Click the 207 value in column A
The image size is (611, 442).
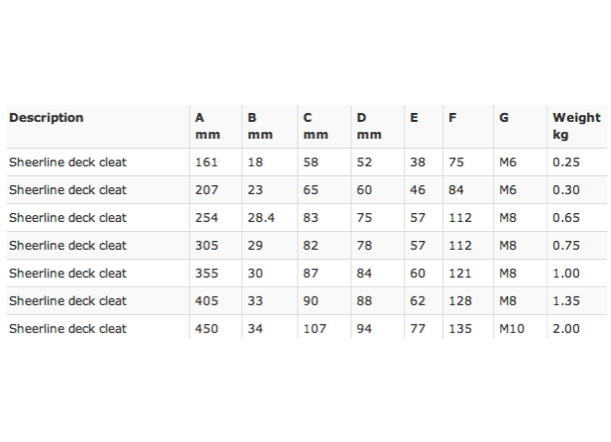tap(207, 190)
